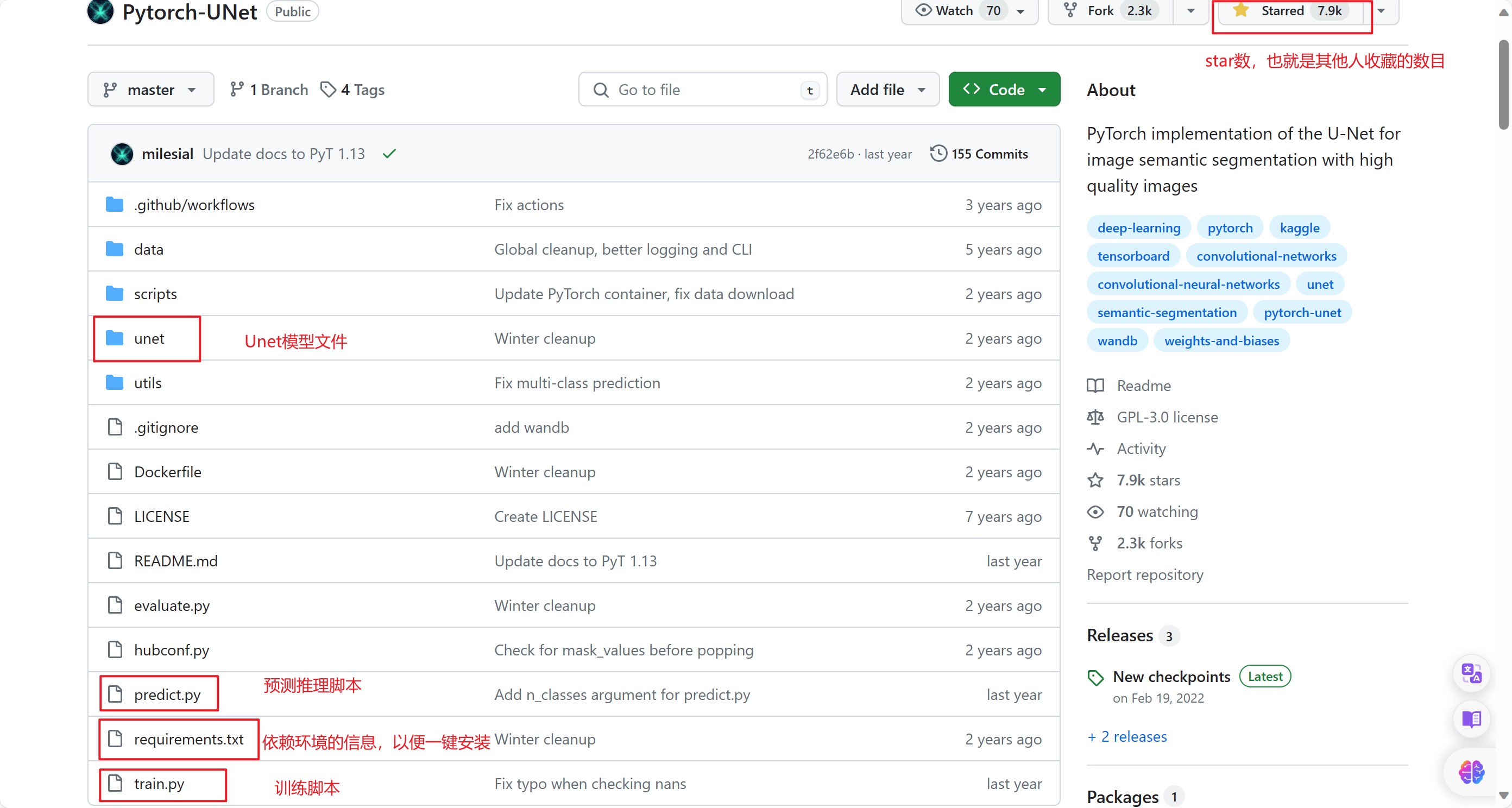Click the utils folder icon
1512x808 pixels.
115,383
